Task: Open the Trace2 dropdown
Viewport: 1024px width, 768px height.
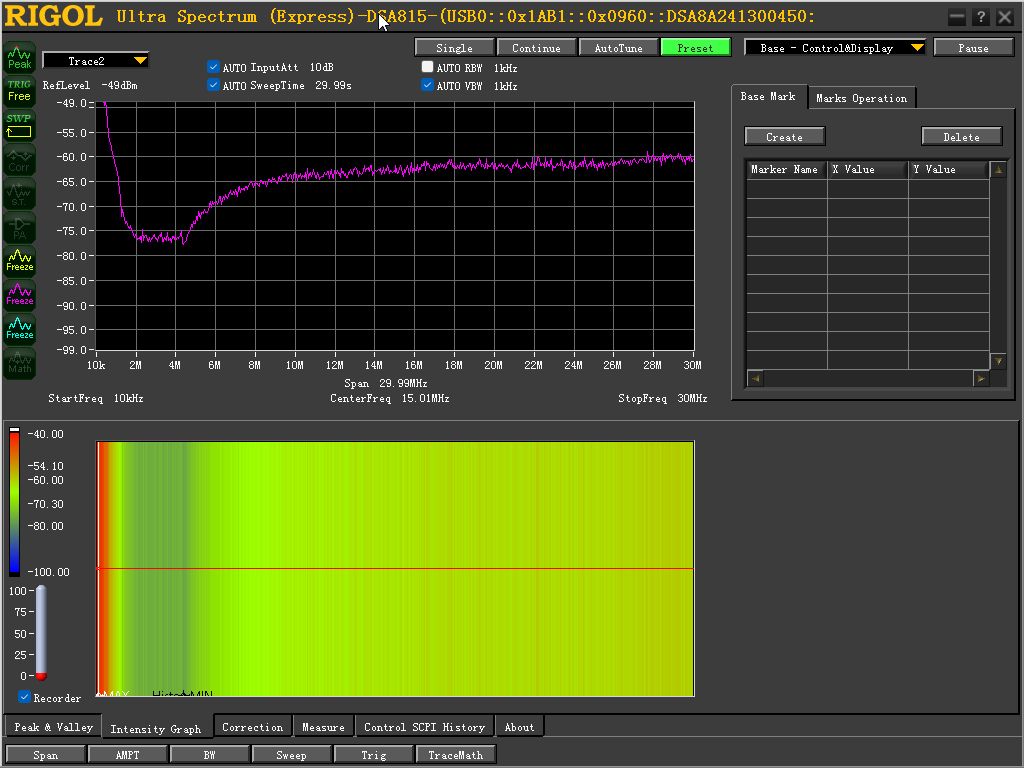Action: (95, 61)
